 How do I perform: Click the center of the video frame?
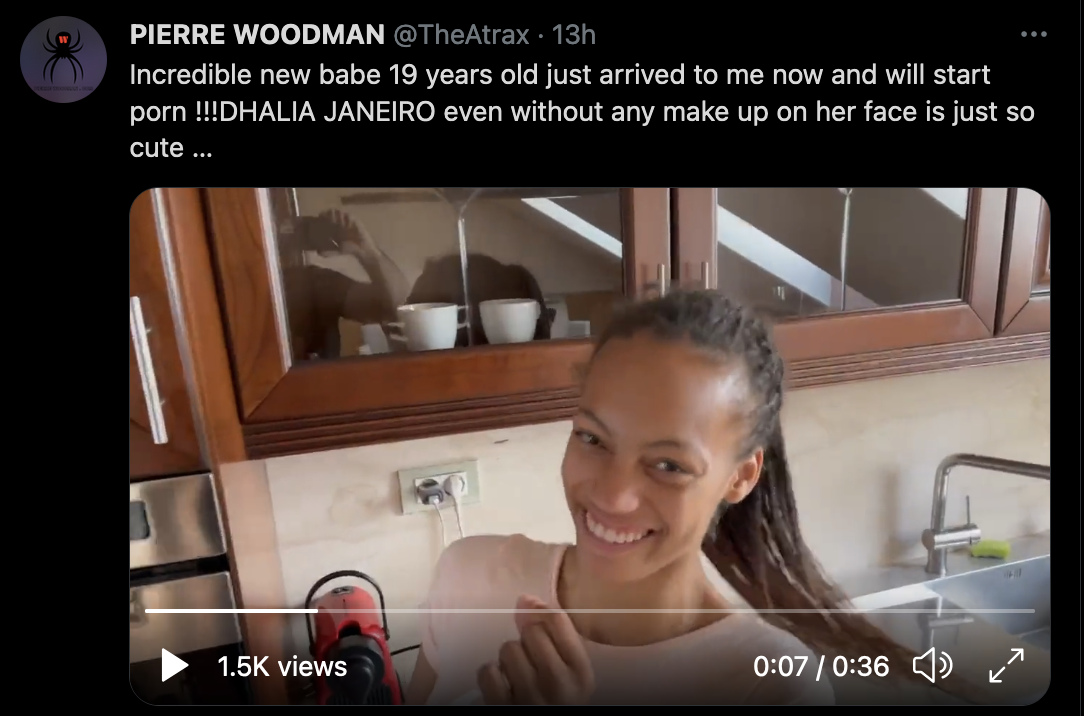click(590, 446)
